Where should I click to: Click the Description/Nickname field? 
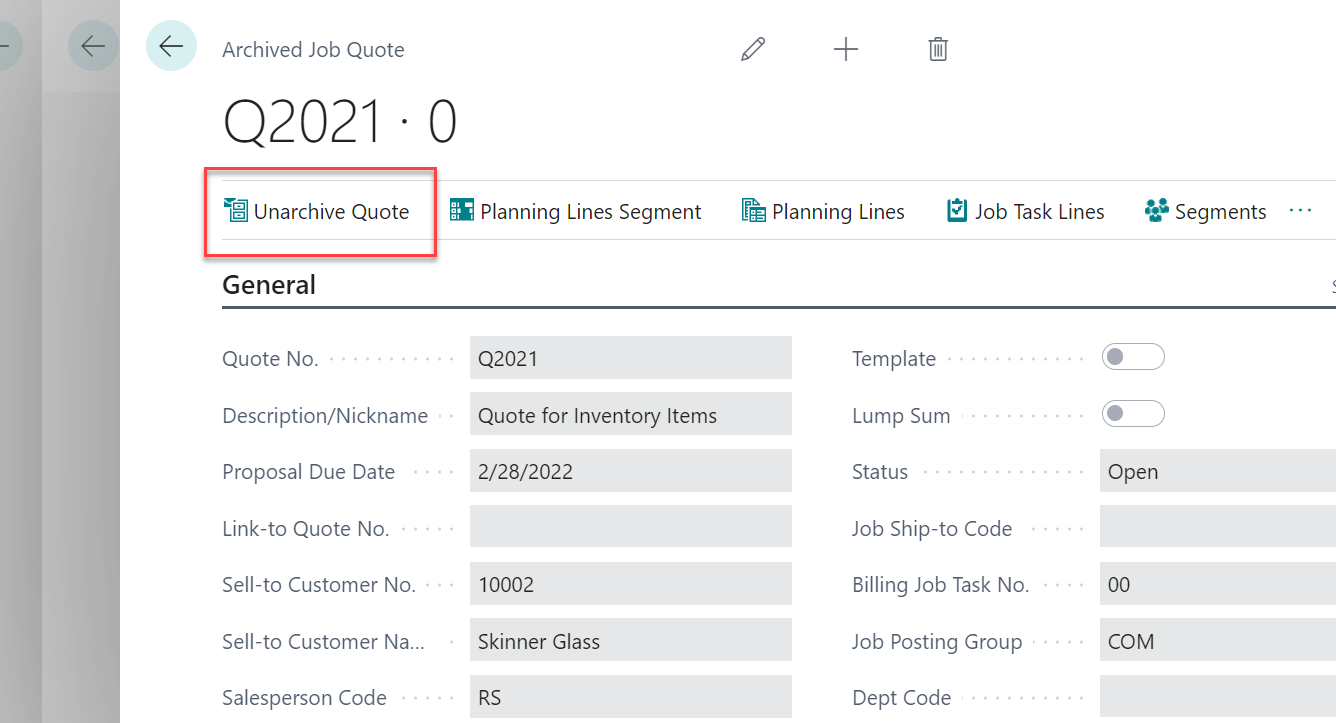630,415
